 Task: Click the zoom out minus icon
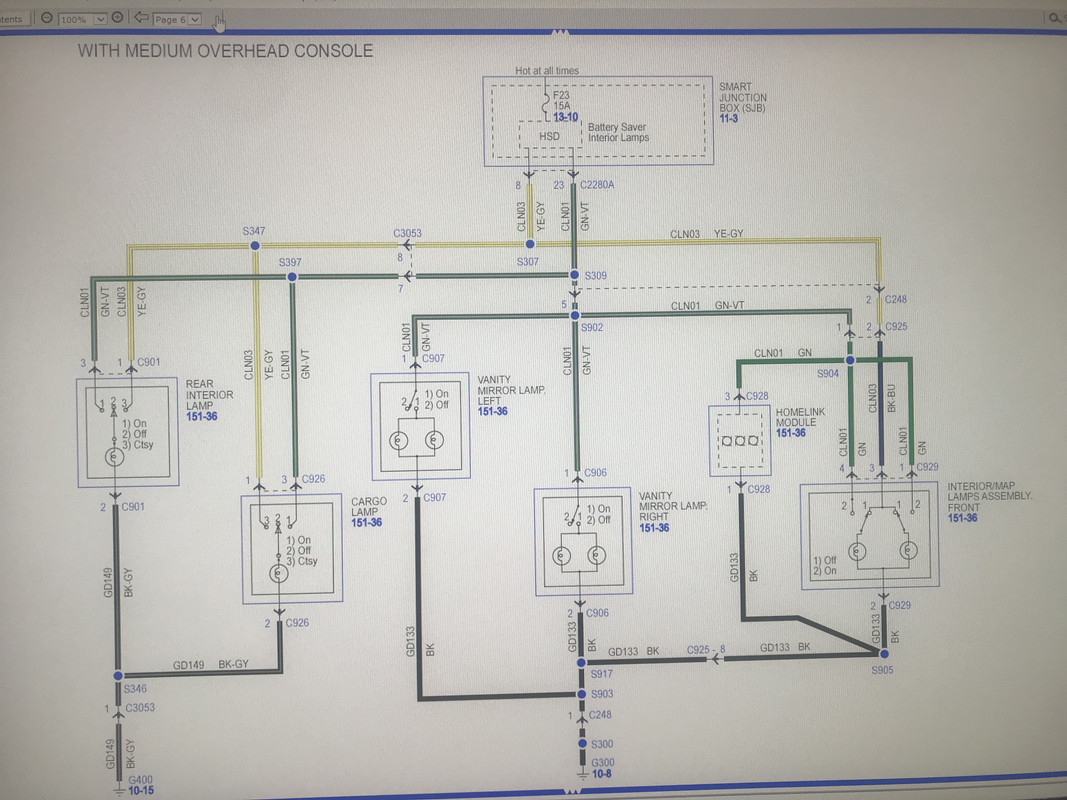[46, 18]
